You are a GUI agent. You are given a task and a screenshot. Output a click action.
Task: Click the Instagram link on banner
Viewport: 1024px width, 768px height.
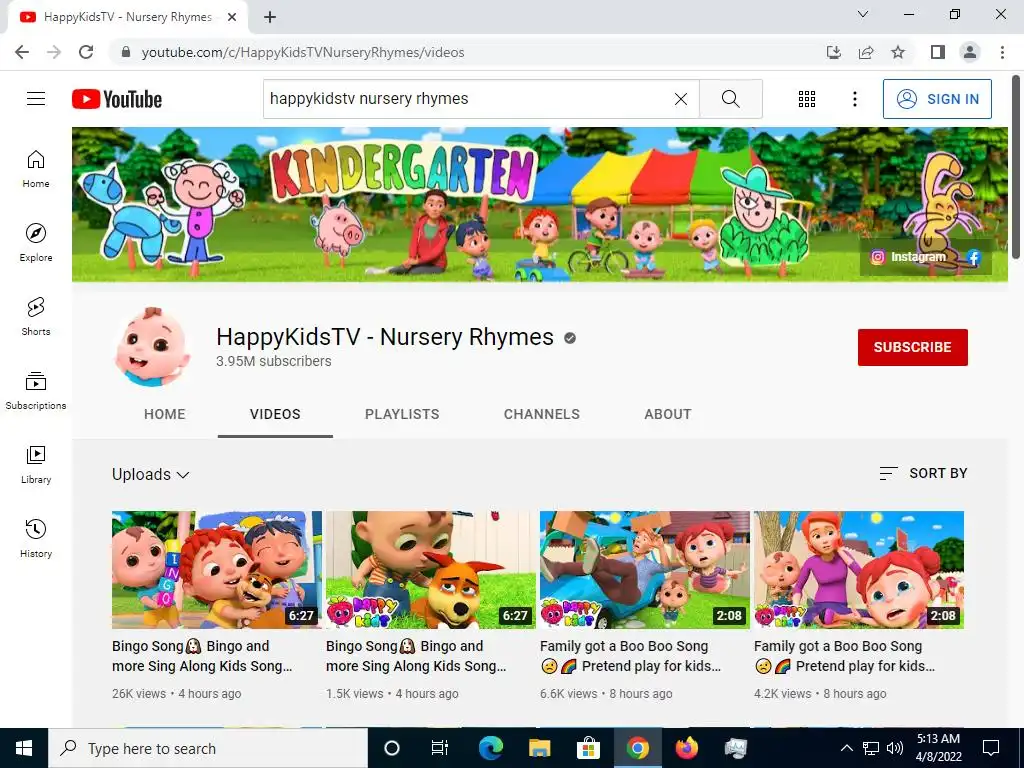(x=908, y=257)
